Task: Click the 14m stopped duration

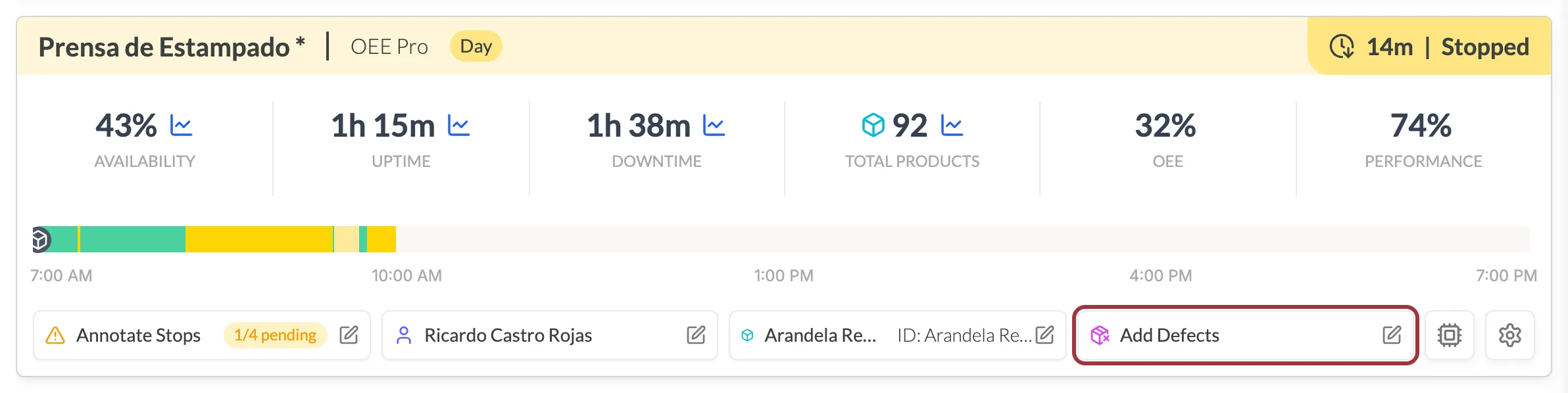Action: coord(1390,47)
